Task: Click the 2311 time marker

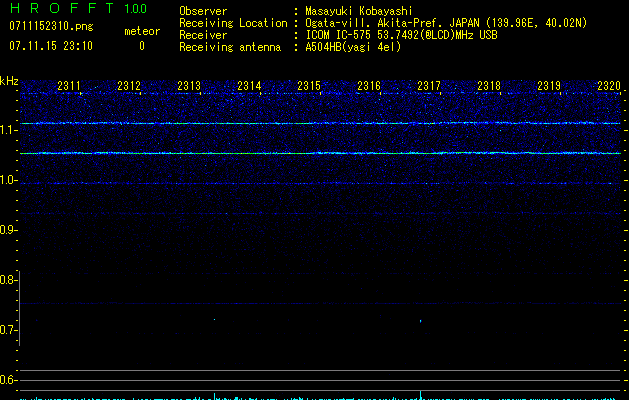Action: (x=69, y=87)
